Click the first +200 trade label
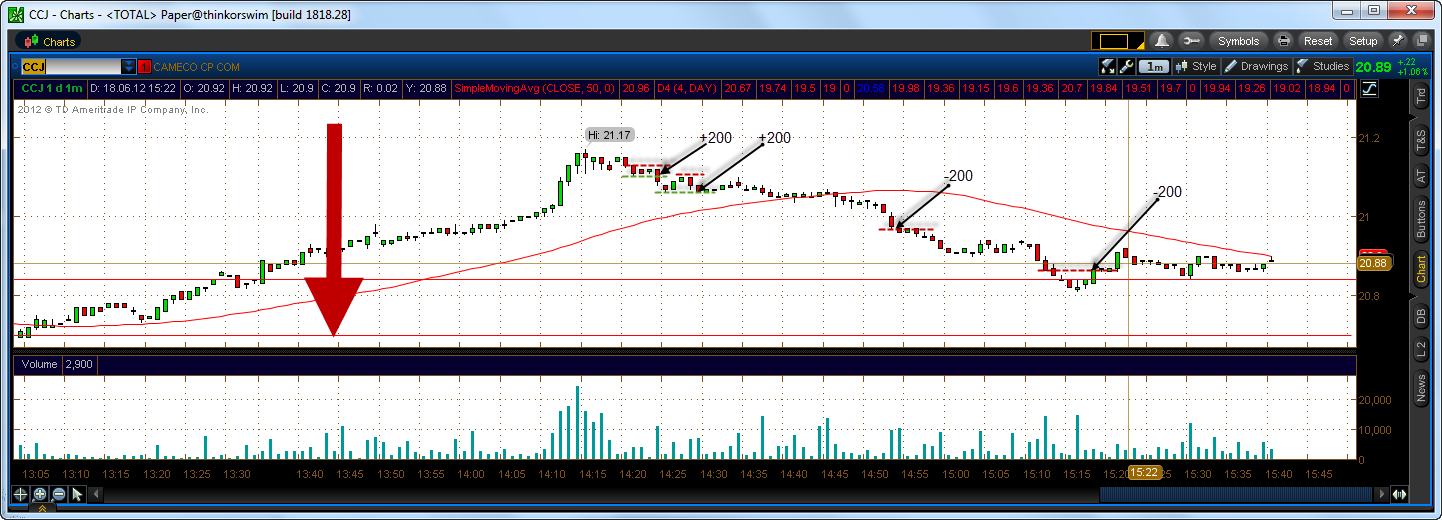Image resolution: width=1442 pixels, height=520 pixels. click(x=716, y=138)
